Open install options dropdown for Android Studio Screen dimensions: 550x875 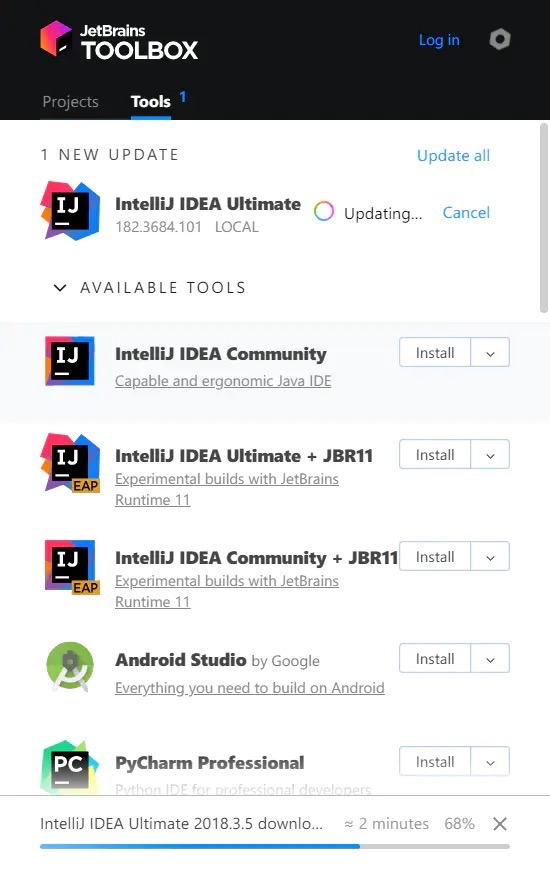[x=490, y=658]
